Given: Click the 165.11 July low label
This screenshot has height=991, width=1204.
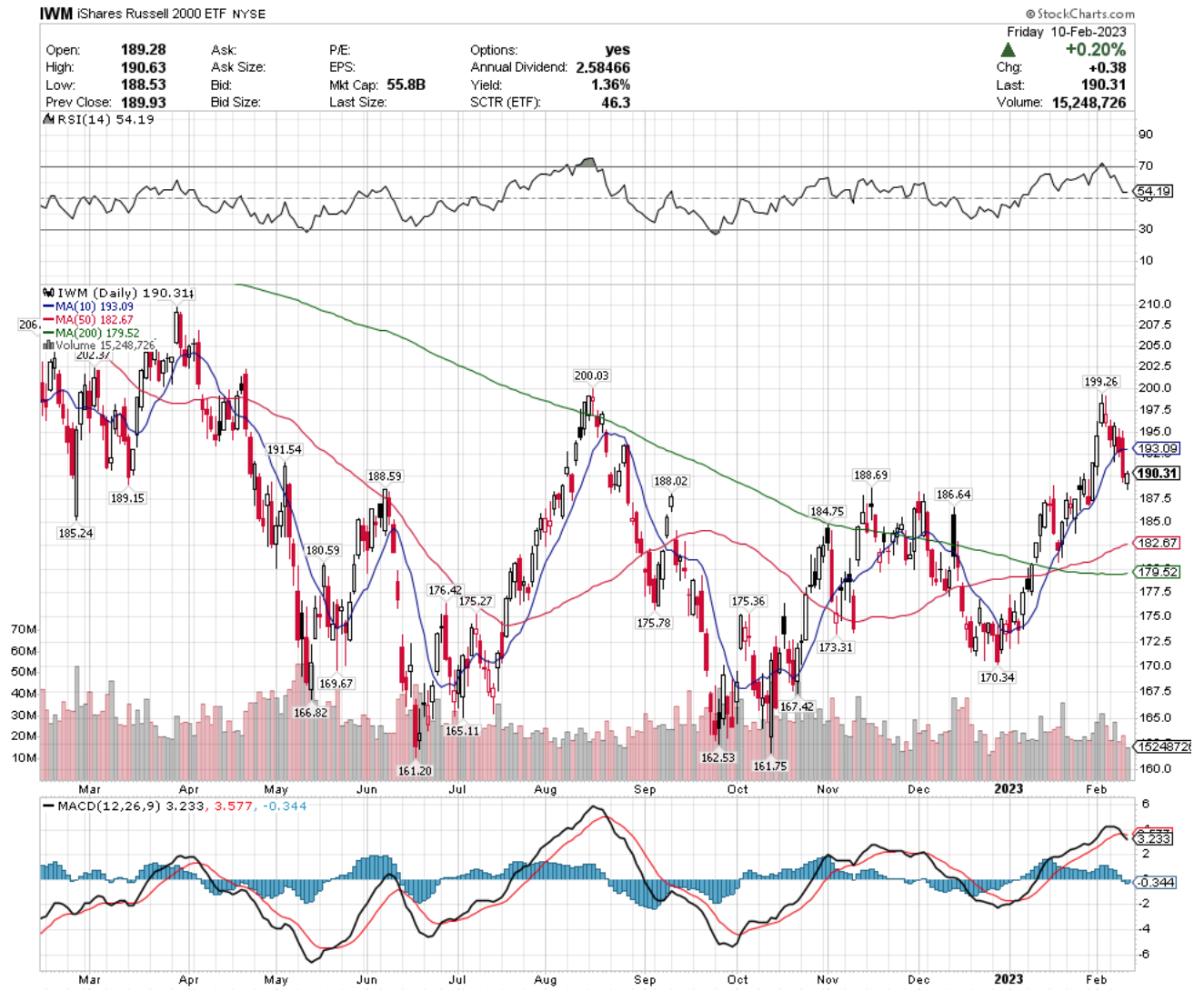Looking at the screenshot, I should pos(461,731).
